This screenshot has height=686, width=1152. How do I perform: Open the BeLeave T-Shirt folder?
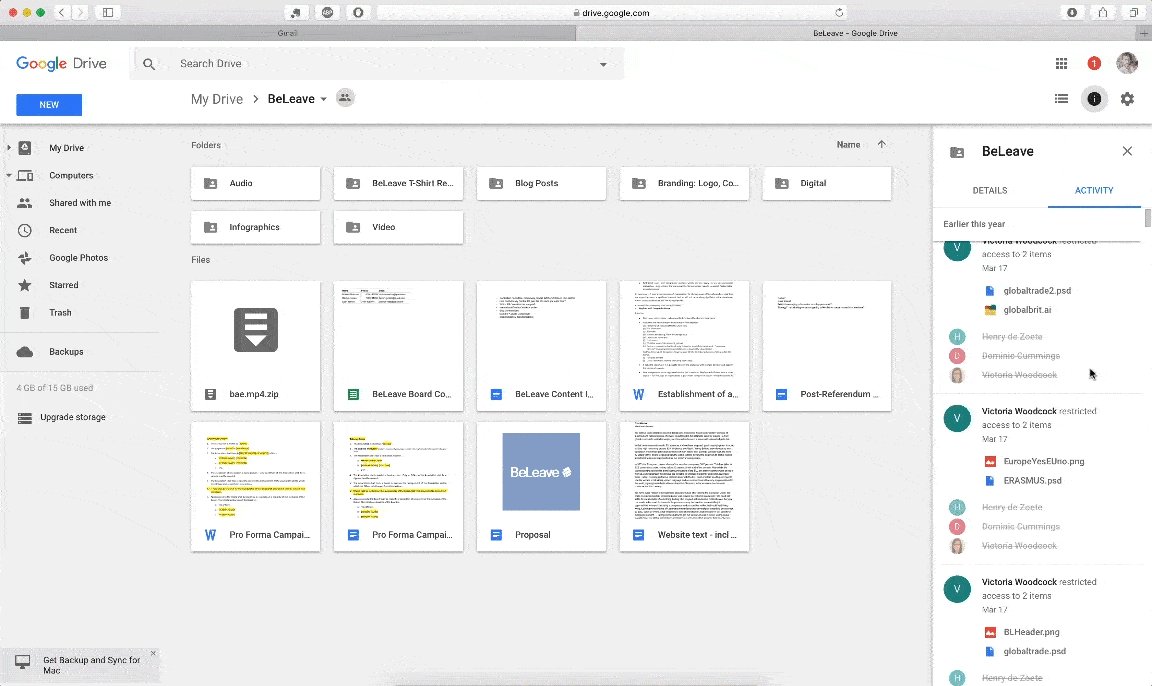point(398,183)
